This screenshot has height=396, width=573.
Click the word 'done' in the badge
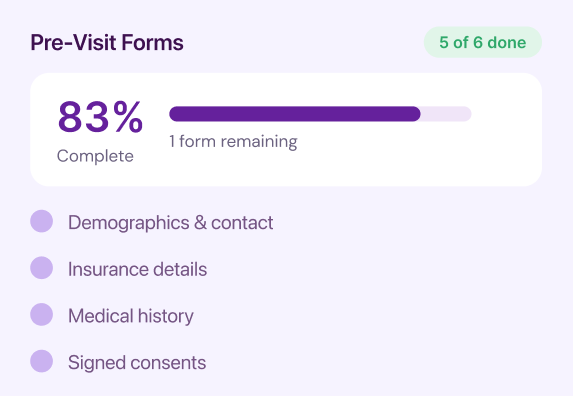[x=507, y=42]
